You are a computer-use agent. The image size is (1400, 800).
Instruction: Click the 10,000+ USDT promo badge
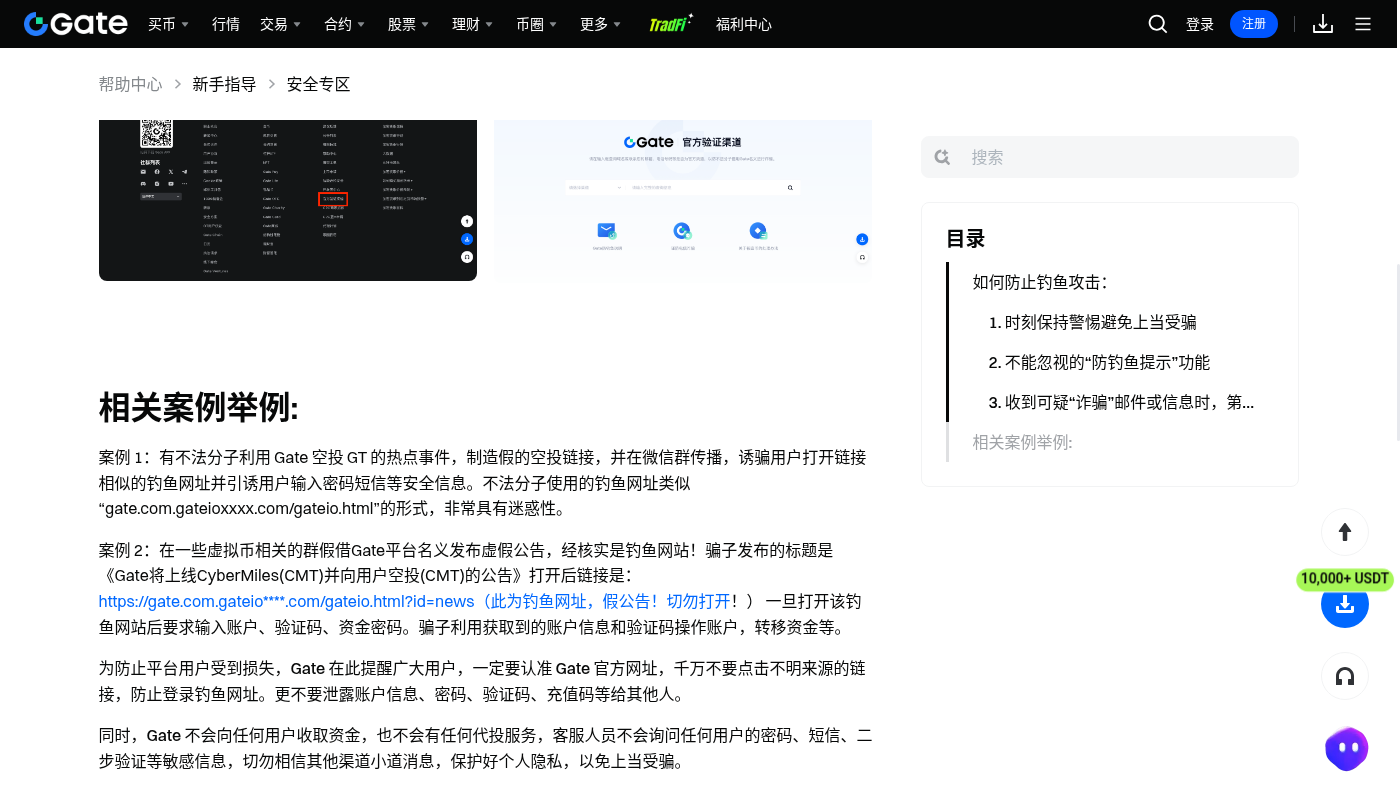pos(1346,579)
